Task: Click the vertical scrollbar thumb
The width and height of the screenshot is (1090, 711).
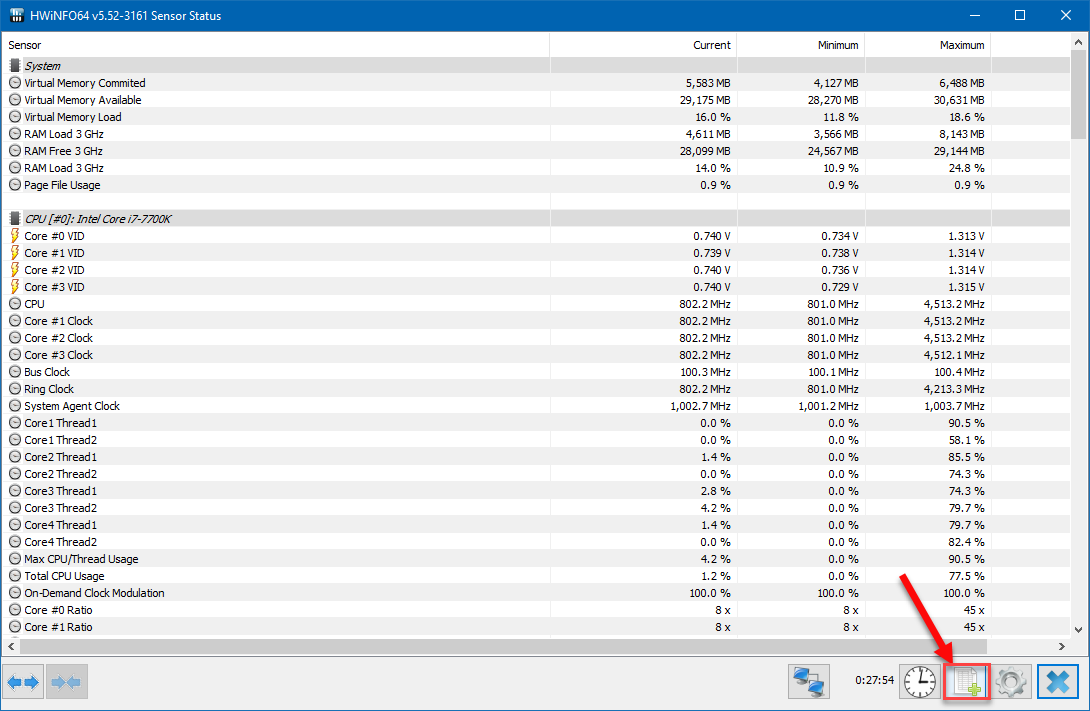Action: [x=1078, y=95]
